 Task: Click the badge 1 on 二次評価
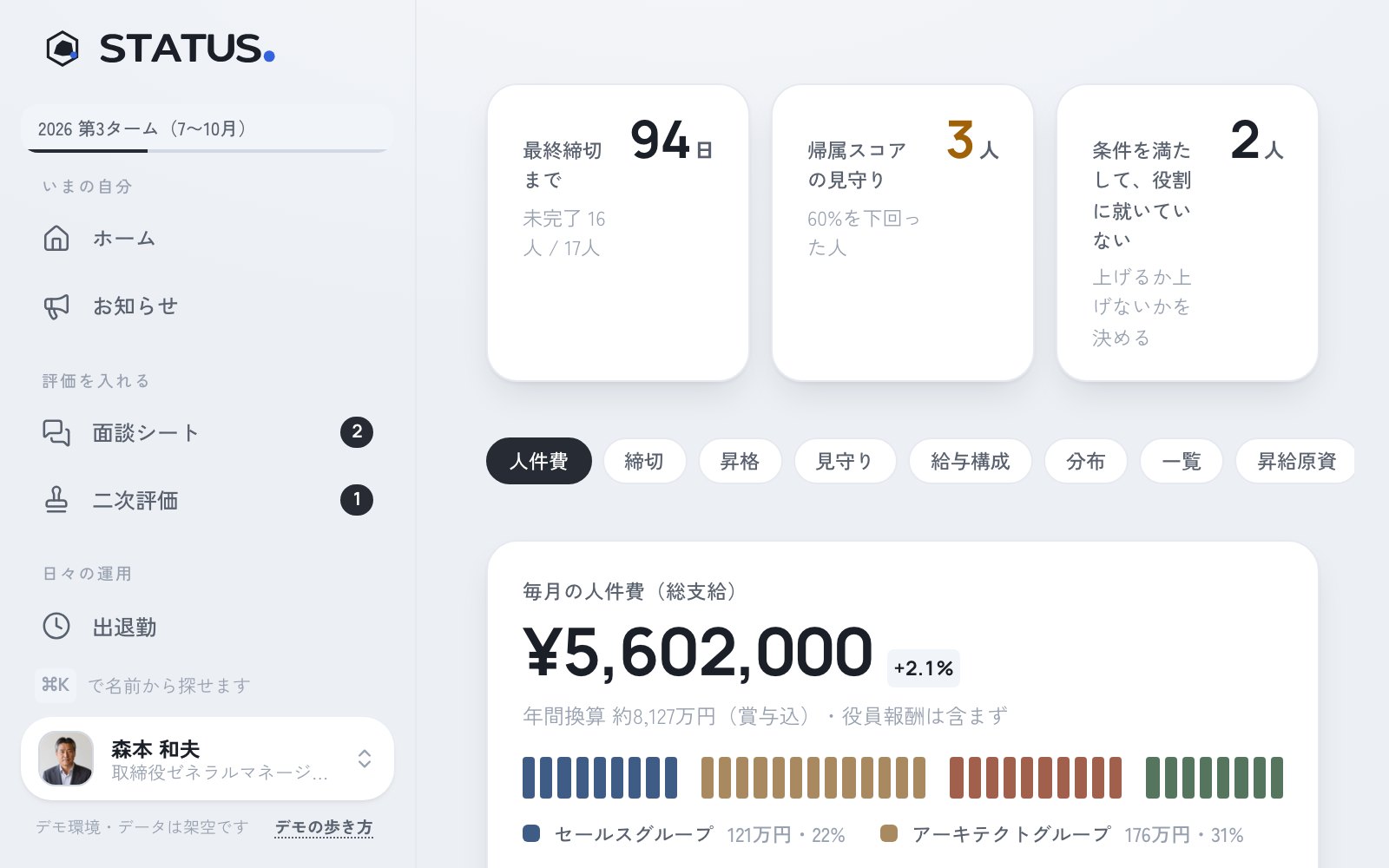tap(357, 500)
